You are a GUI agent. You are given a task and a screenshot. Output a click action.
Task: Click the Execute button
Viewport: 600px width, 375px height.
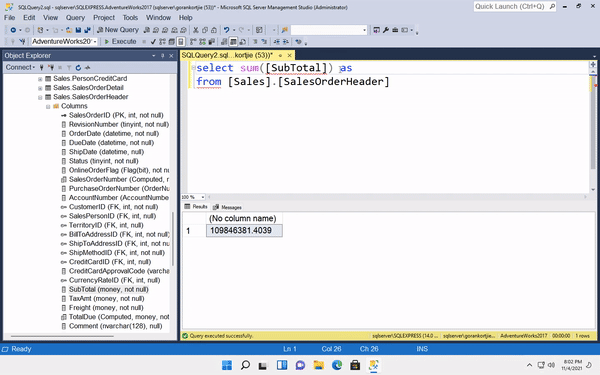tap(120, 41)
